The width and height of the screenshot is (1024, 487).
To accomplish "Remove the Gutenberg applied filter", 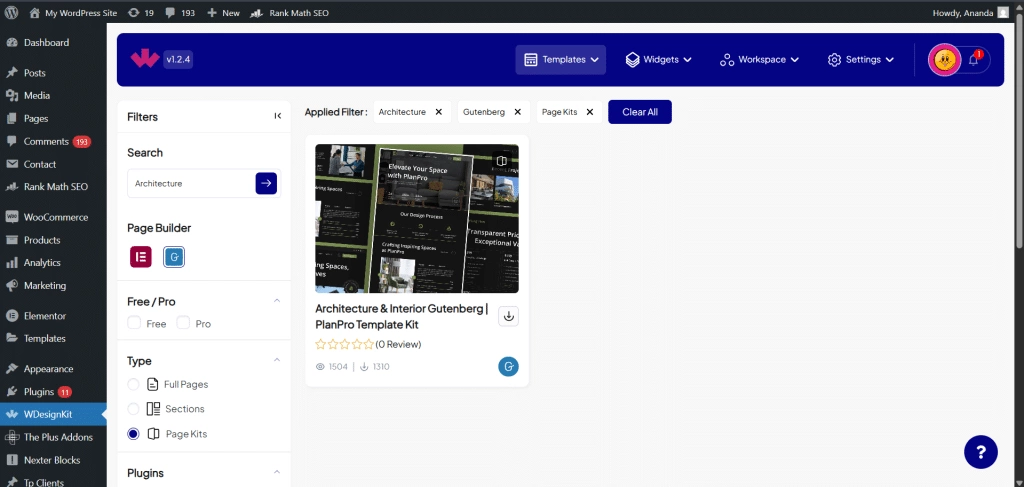I will [517, 112].
